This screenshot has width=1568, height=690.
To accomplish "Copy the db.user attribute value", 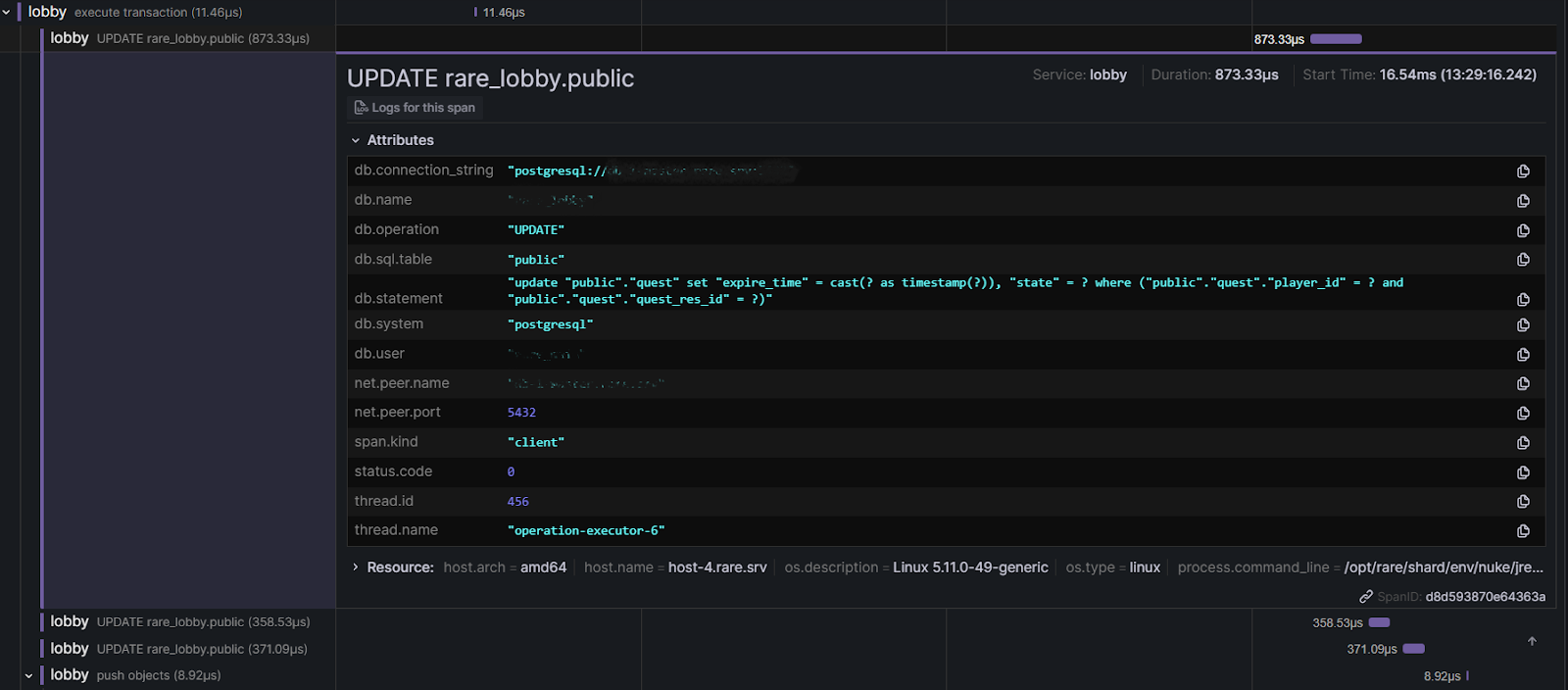I will click(x=1523, y=355).
